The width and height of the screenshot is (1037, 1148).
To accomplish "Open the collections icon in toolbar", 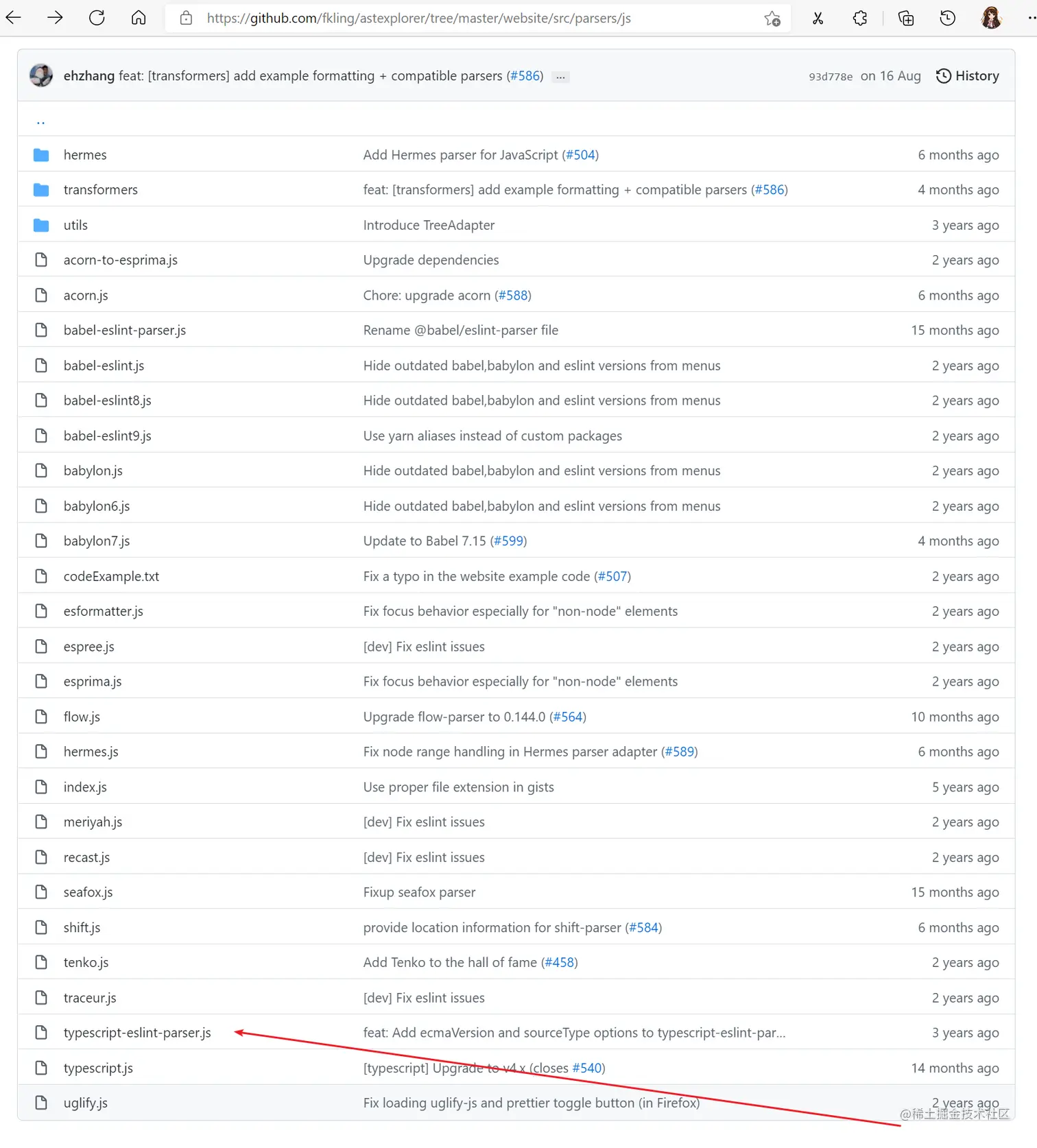I will point(905,19).
